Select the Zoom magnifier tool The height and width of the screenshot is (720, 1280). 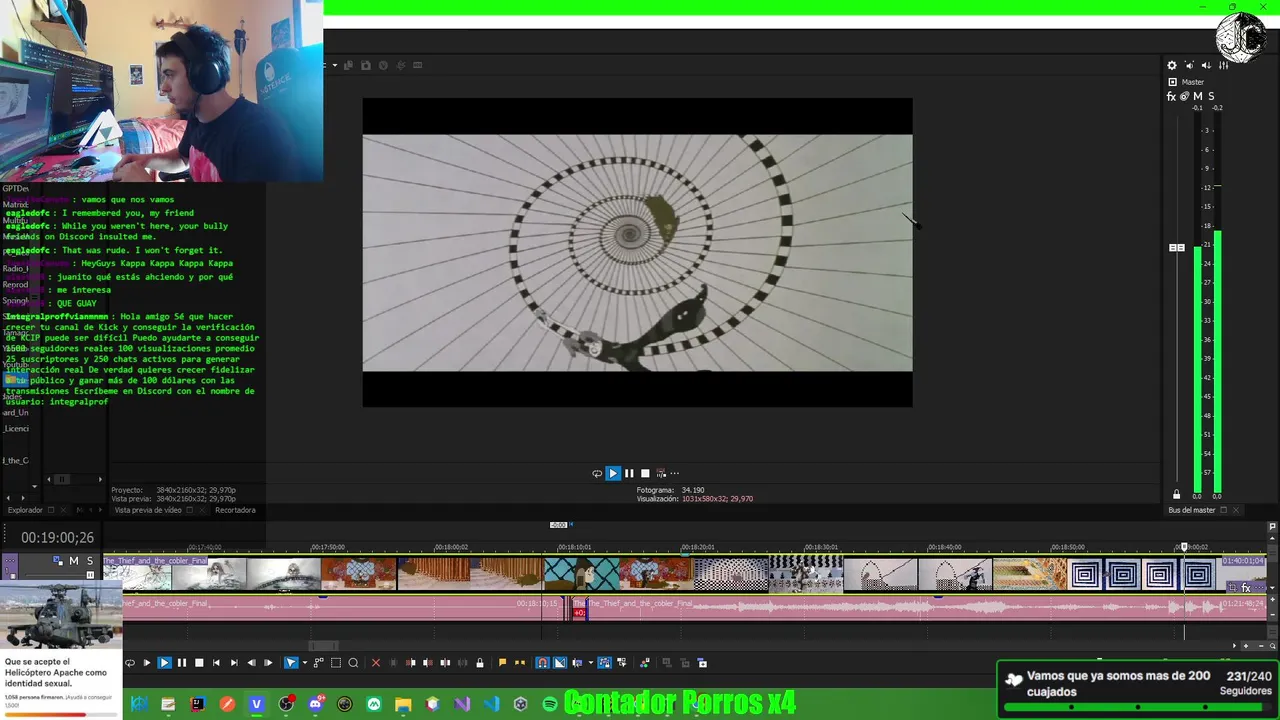tap(353, 662)
